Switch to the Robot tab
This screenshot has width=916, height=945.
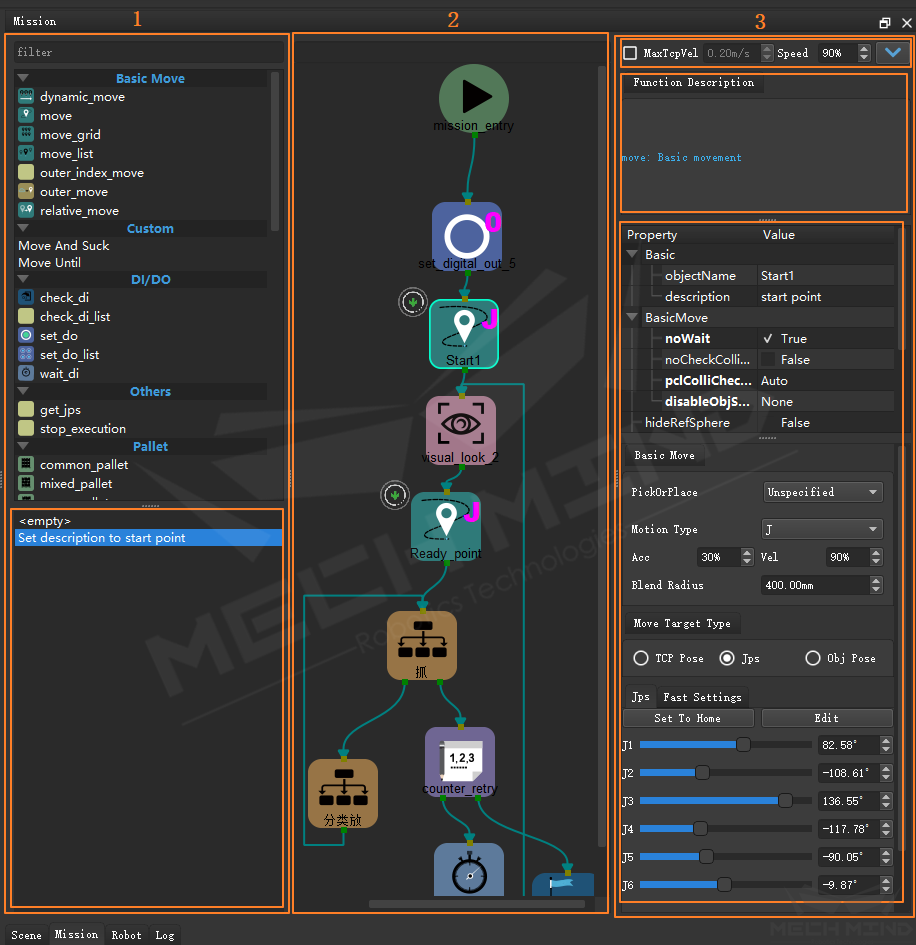(126, 935)
